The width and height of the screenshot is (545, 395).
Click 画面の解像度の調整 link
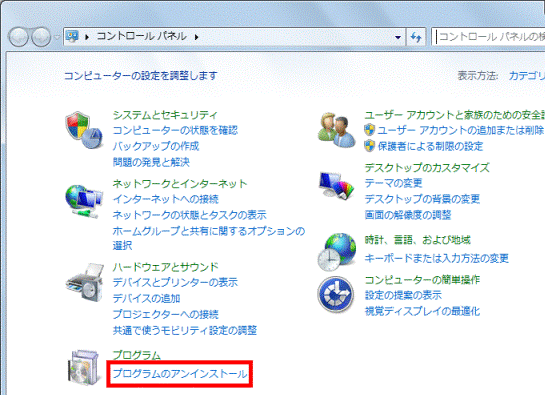point(408,215)
